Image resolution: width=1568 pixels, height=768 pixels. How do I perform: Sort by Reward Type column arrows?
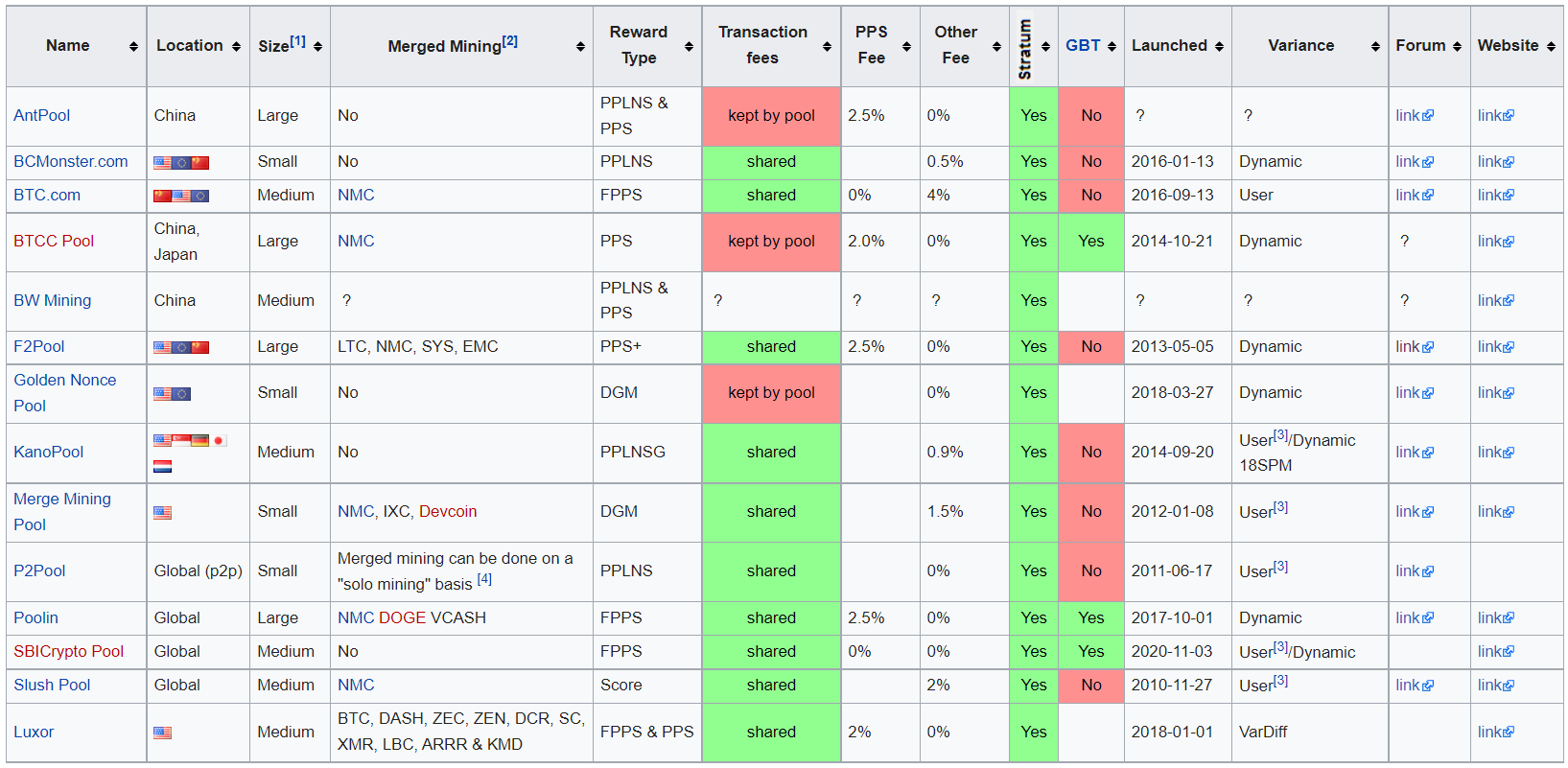point(689,46)
